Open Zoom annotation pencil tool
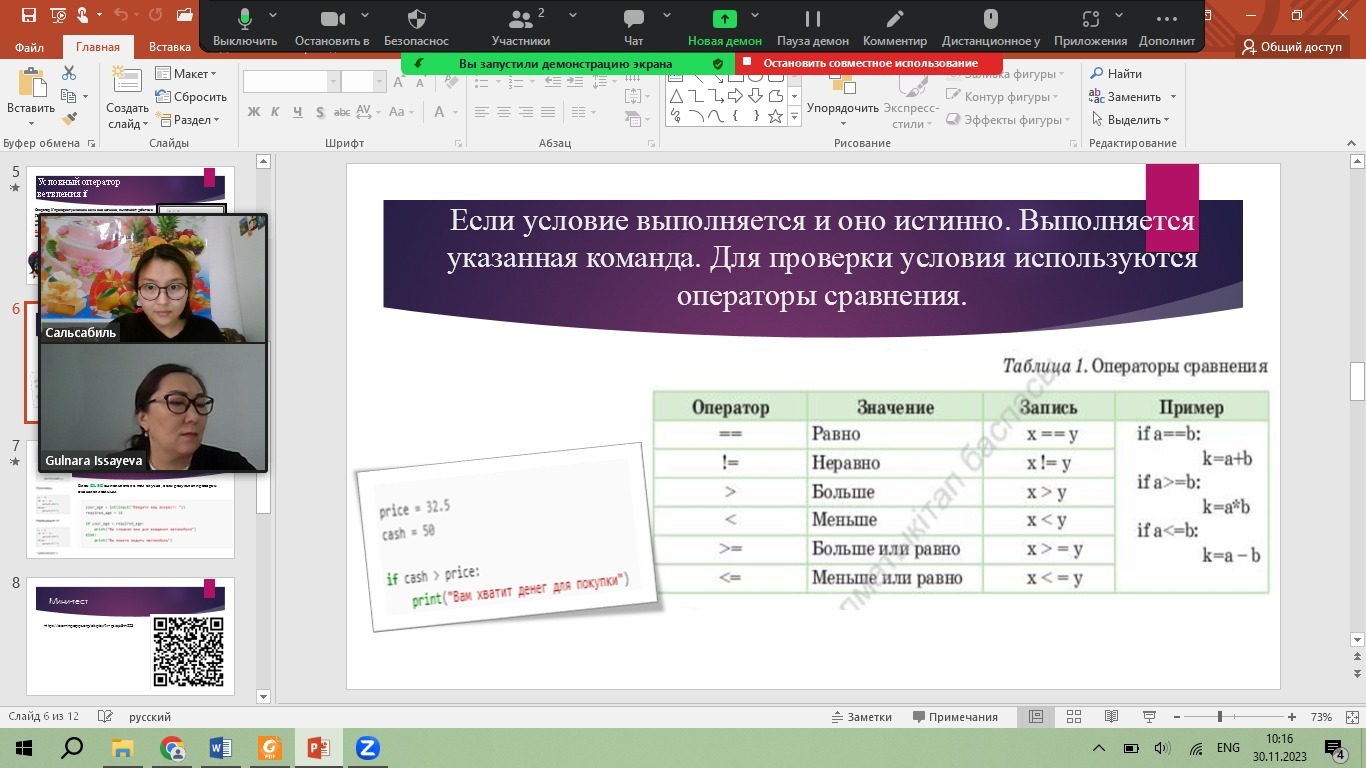This screenshot has height=768, width=1366. tap(895, 20)
